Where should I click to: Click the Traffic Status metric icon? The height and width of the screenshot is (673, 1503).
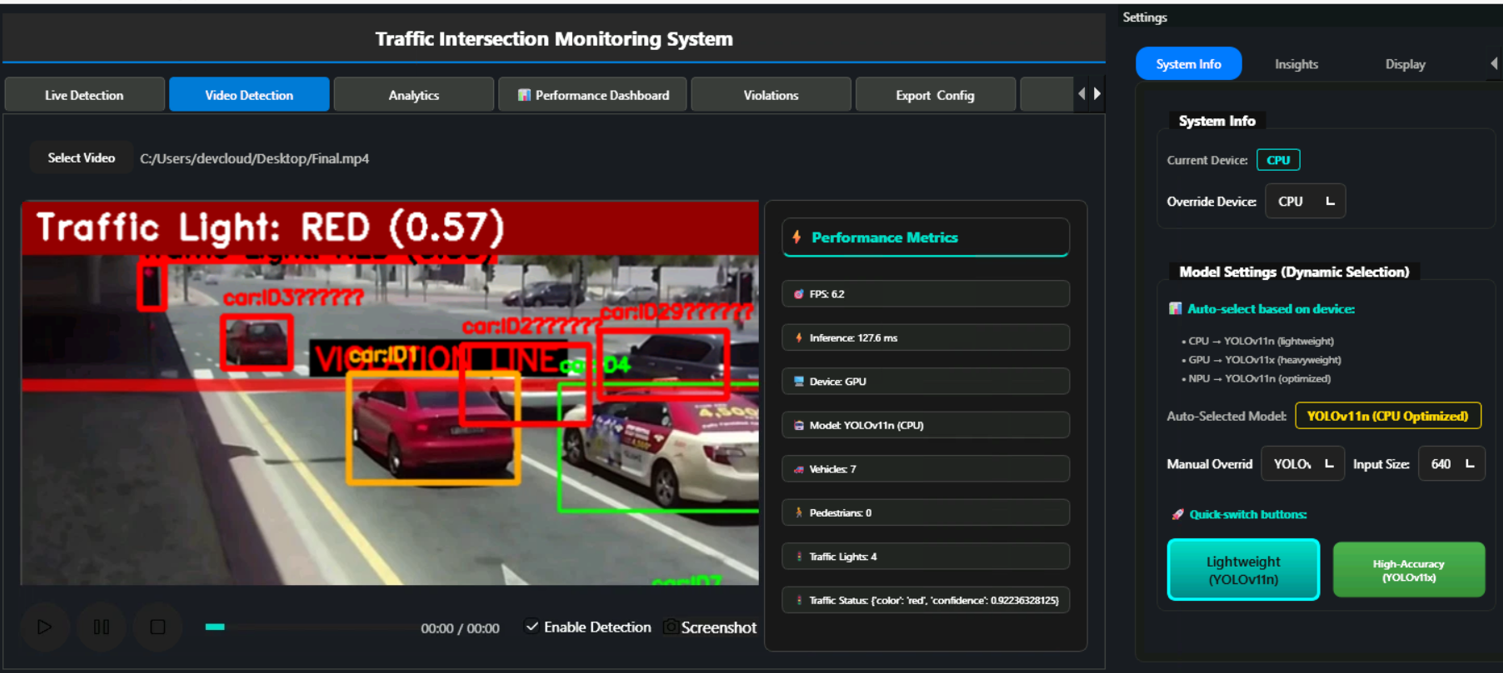pos(798,600)
